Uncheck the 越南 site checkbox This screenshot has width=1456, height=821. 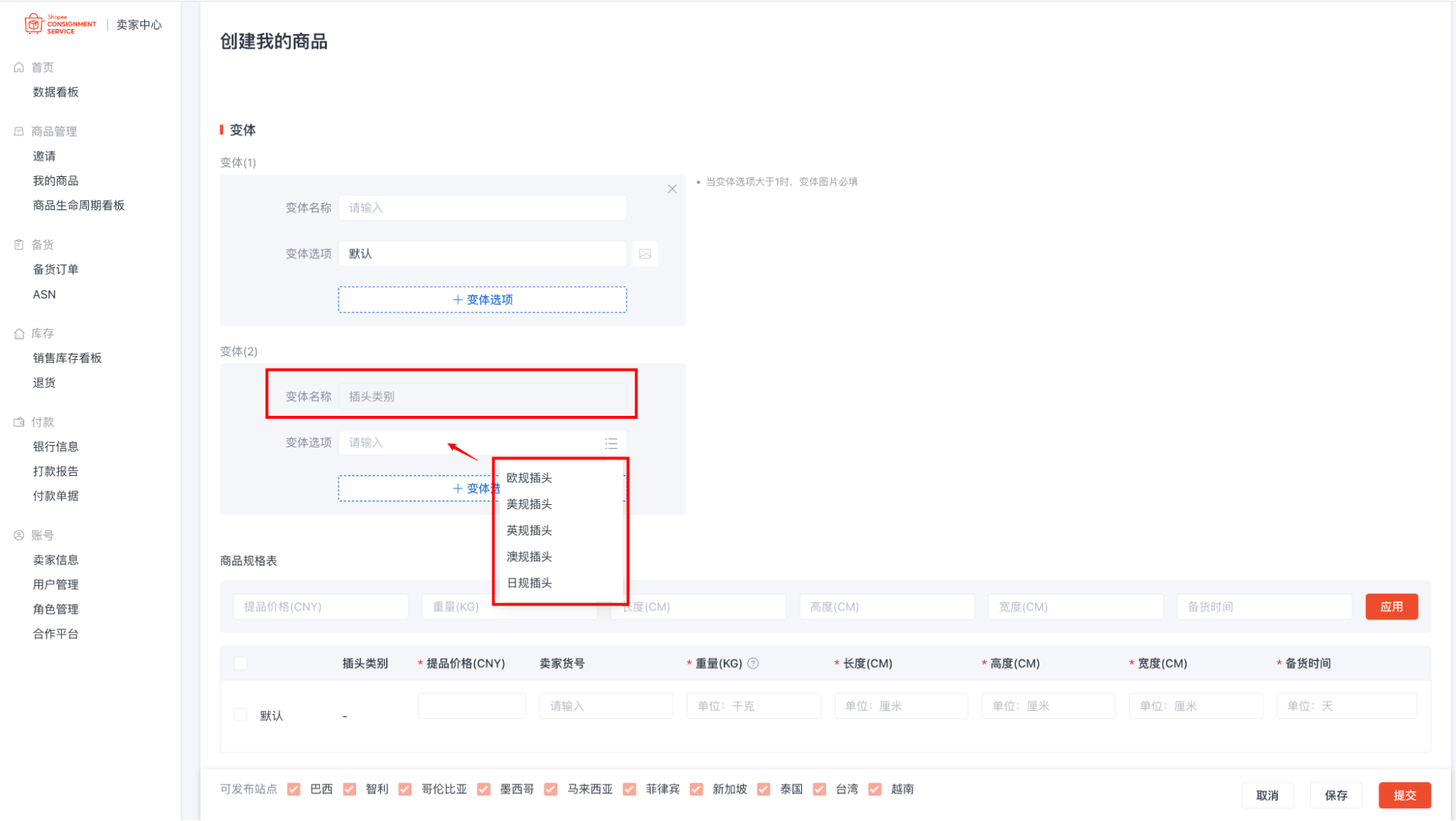[875, 790]
